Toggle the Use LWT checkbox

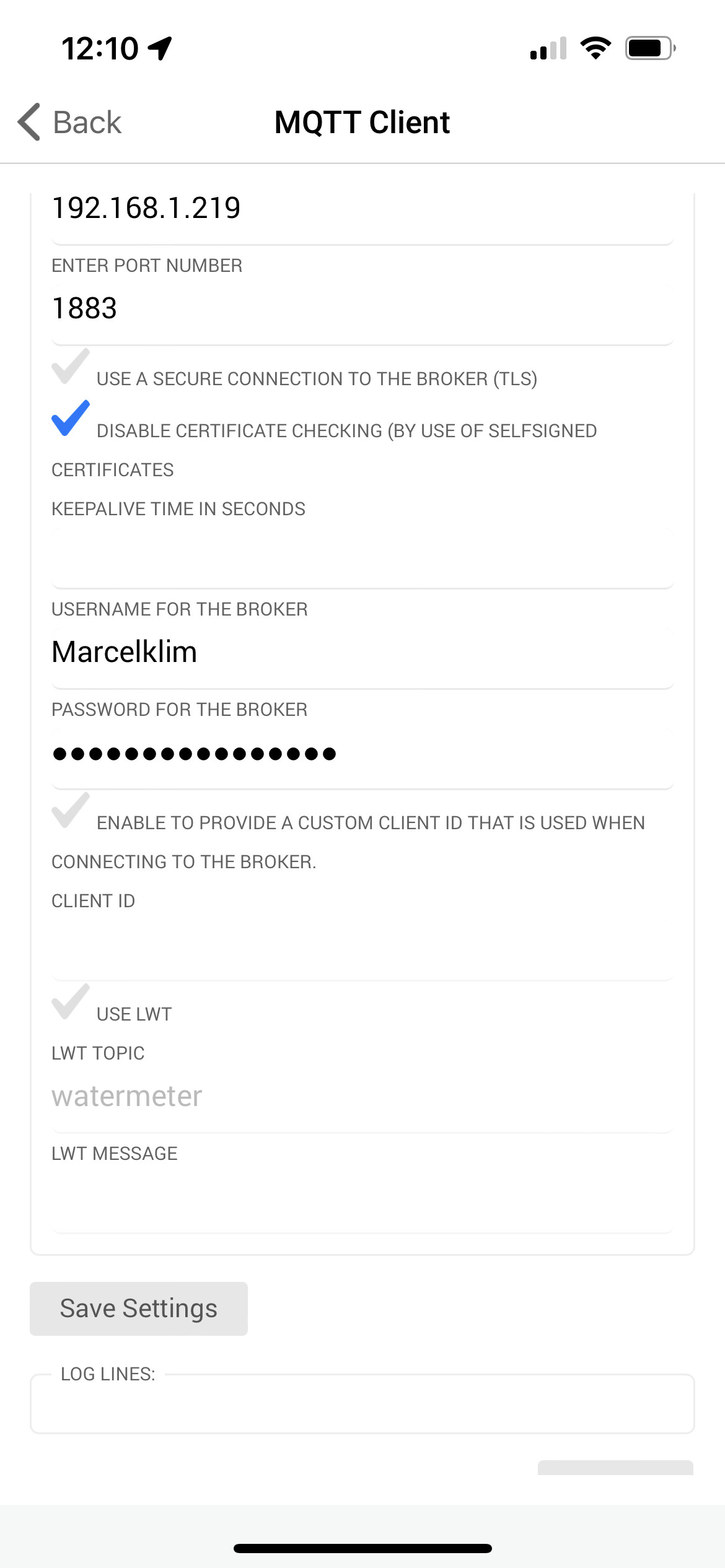click(x=71, y=1002)
